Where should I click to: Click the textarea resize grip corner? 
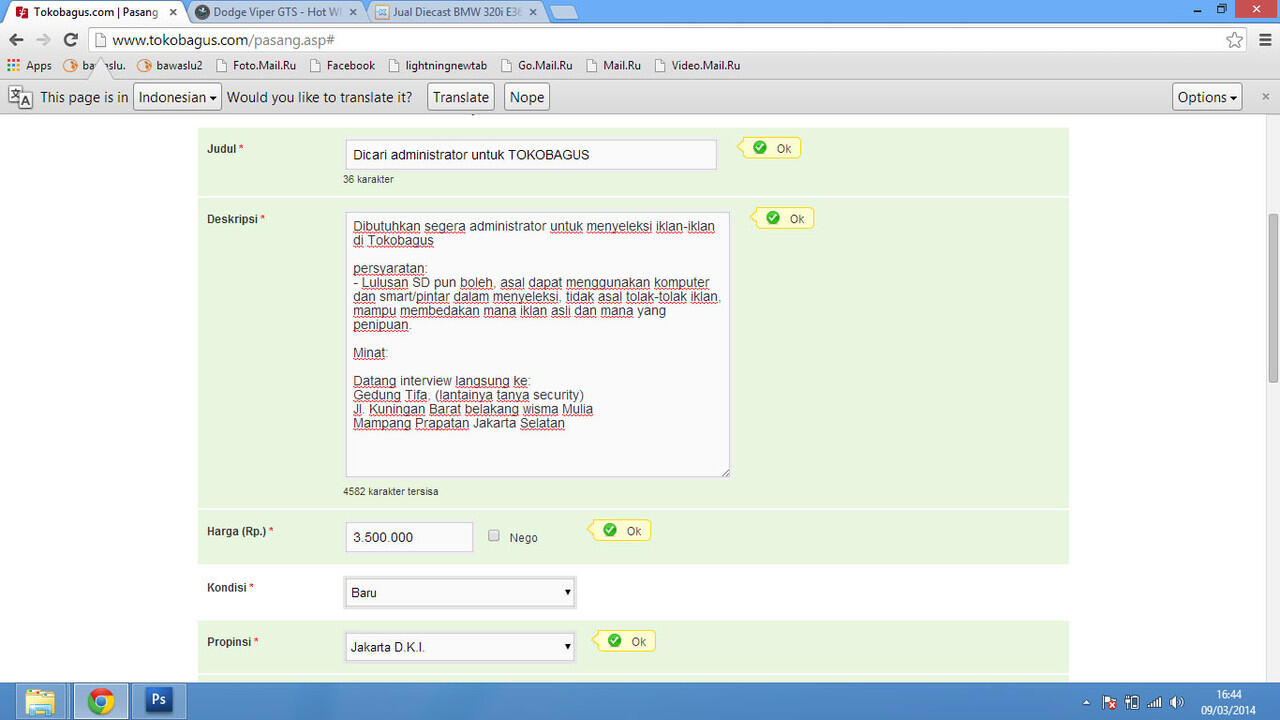coord(725,472)
